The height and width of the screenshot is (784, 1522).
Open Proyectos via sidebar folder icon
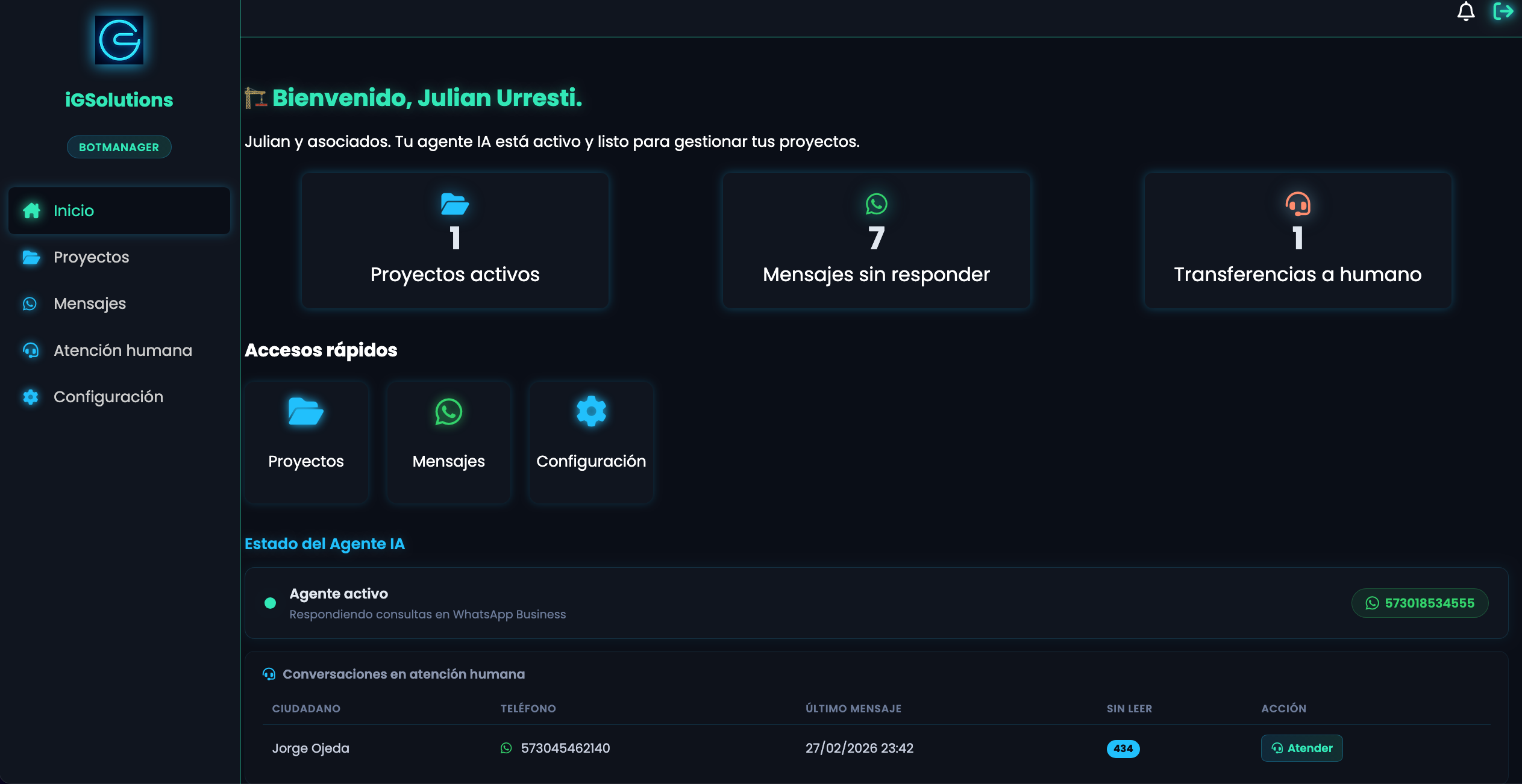[31, 257]
